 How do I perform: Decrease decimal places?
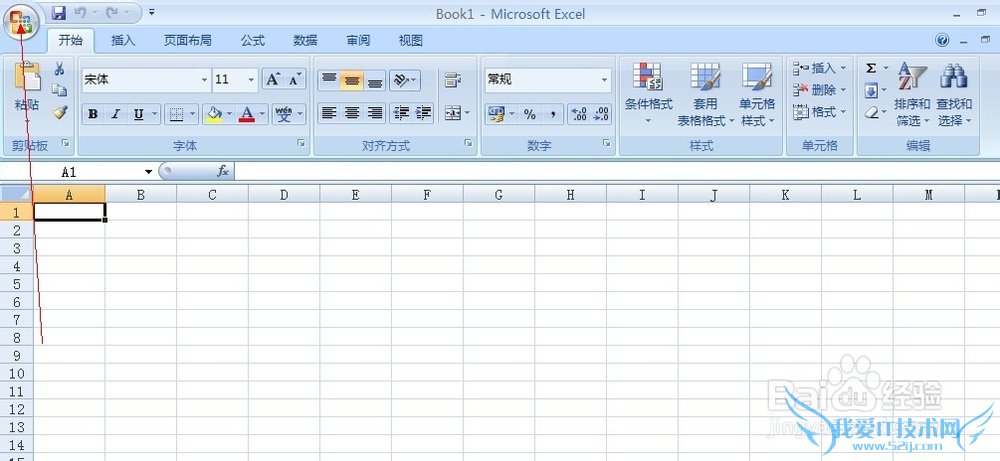(601, 114)
